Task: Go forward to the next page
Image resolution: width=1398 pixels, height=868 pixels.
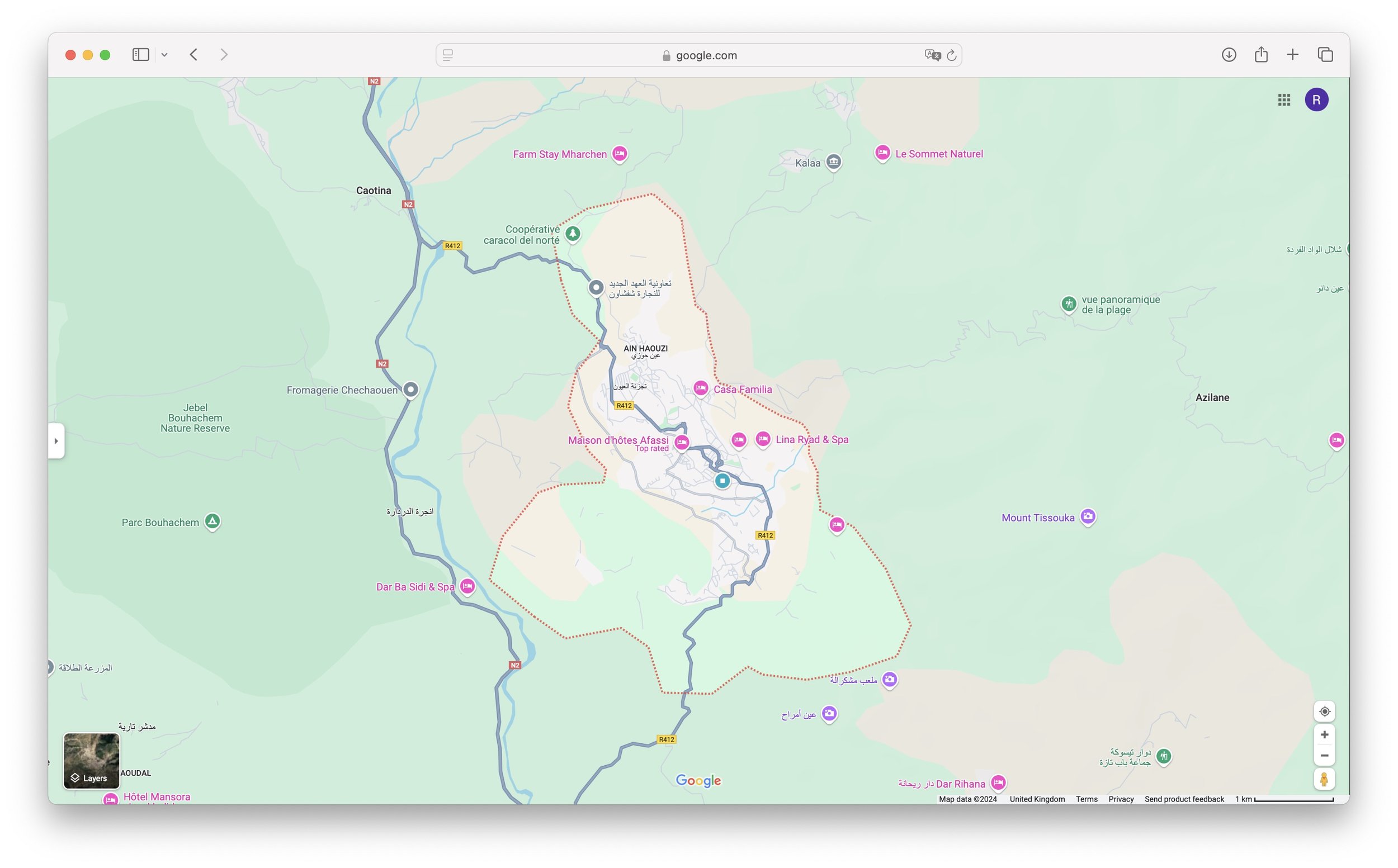Action: pyautogui.click(x=224, y=55)
